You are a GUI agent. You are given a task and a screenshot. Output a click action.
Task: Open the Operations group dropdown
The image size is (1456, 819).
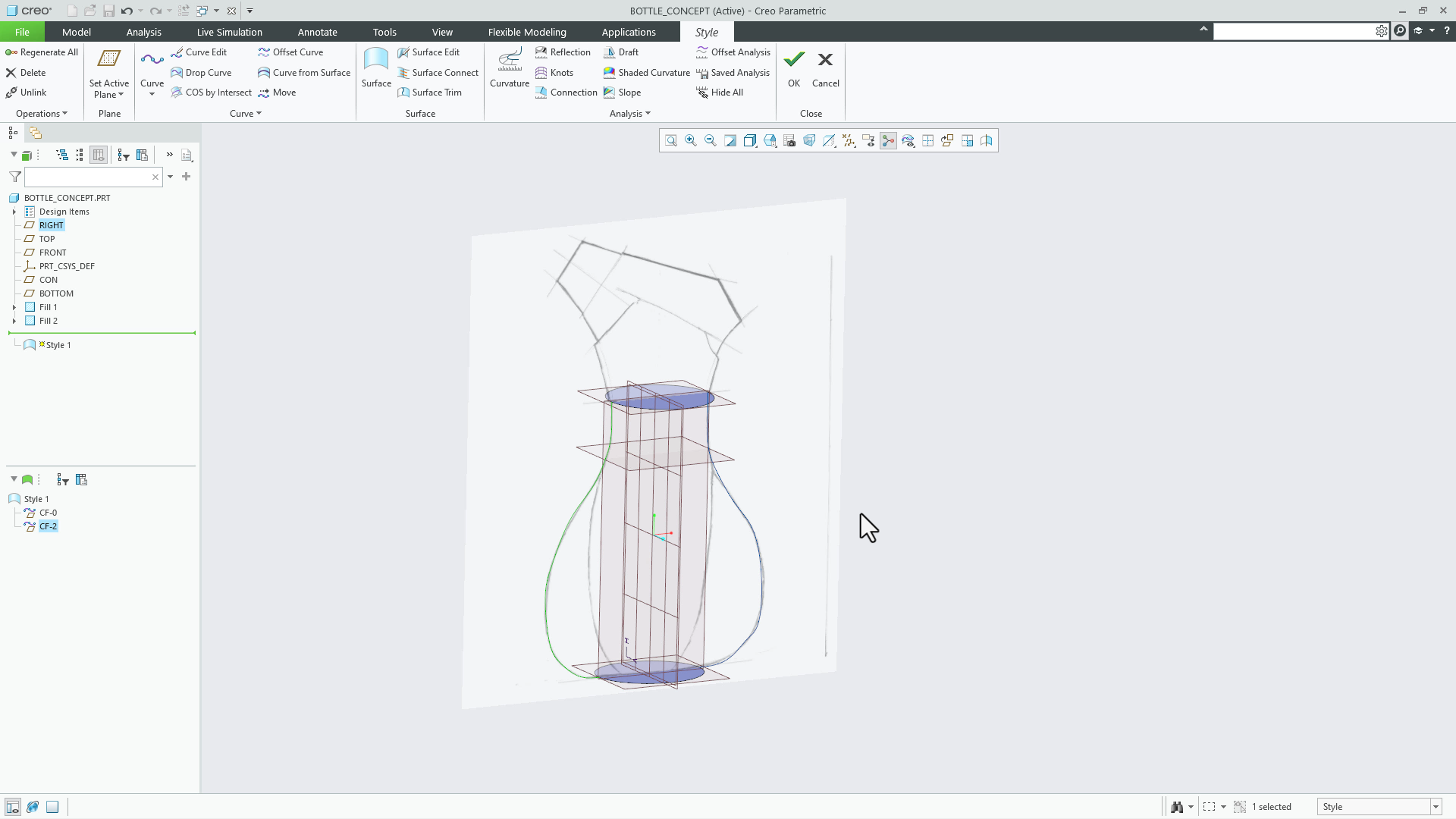pos(42,114)
